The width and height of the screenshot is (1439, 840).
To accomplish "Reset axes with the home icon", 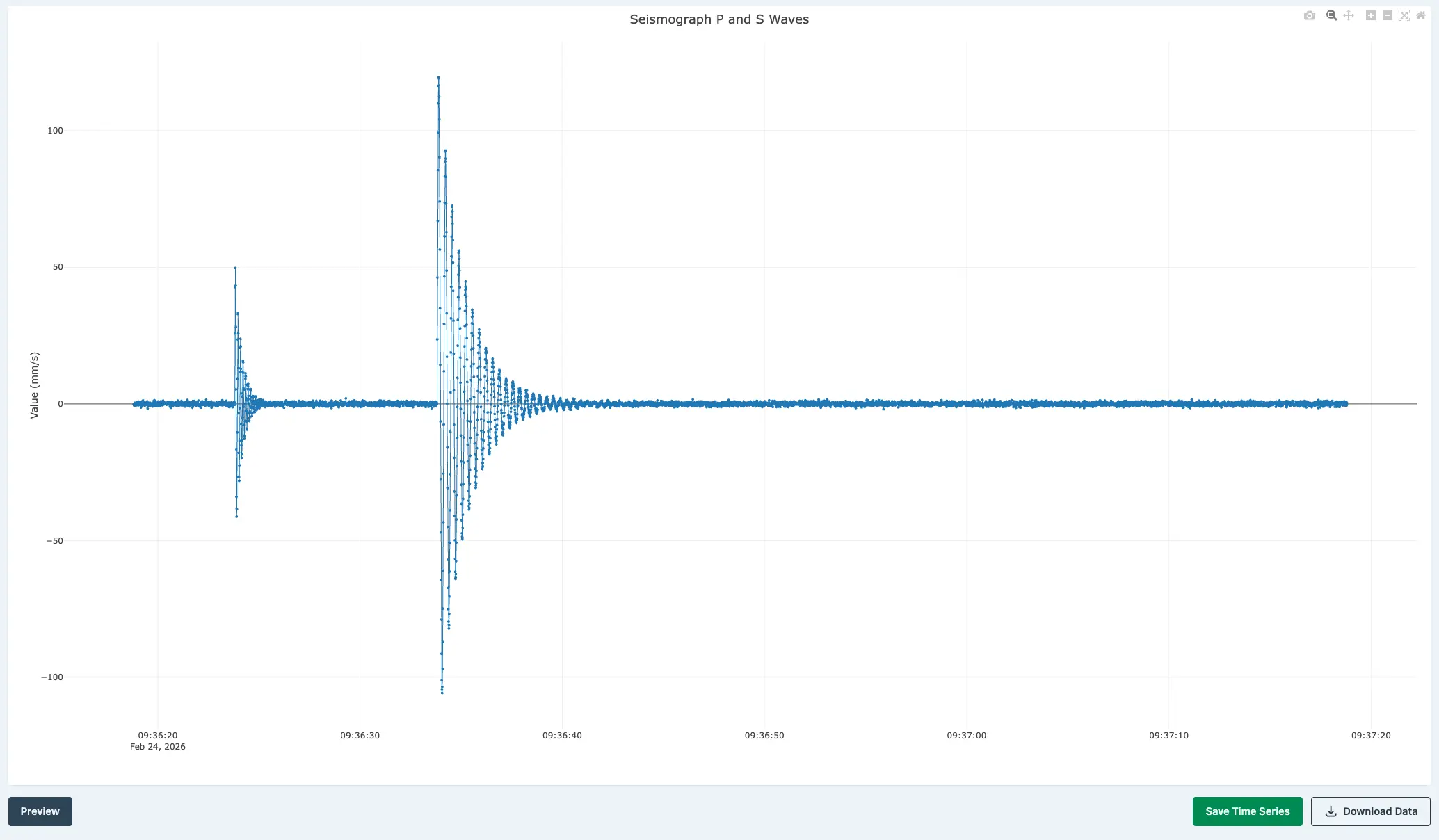I will coord(1420,15).
